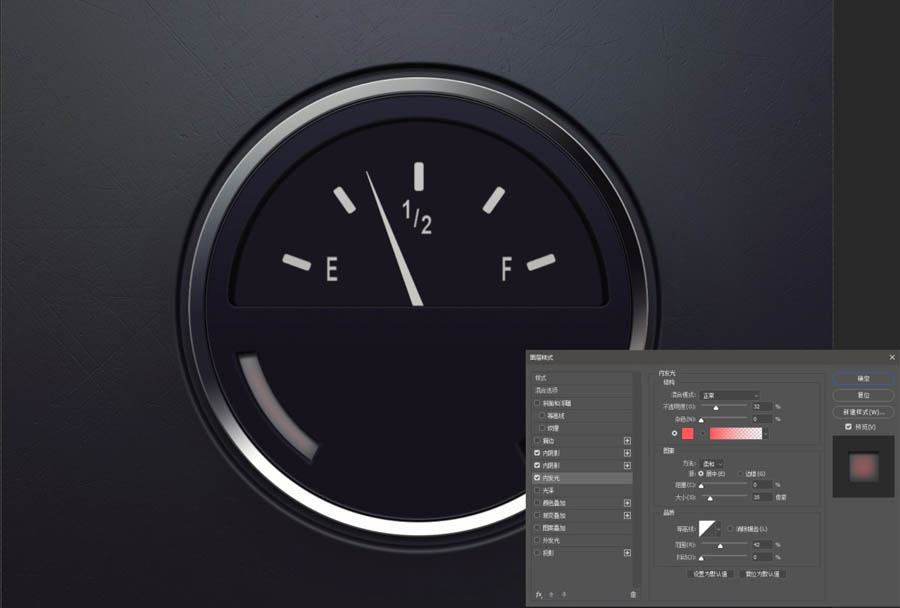The width and height of the screenshot is (900, 608).
Task: Click the style preview thumbnail
Action: (863, 466)
